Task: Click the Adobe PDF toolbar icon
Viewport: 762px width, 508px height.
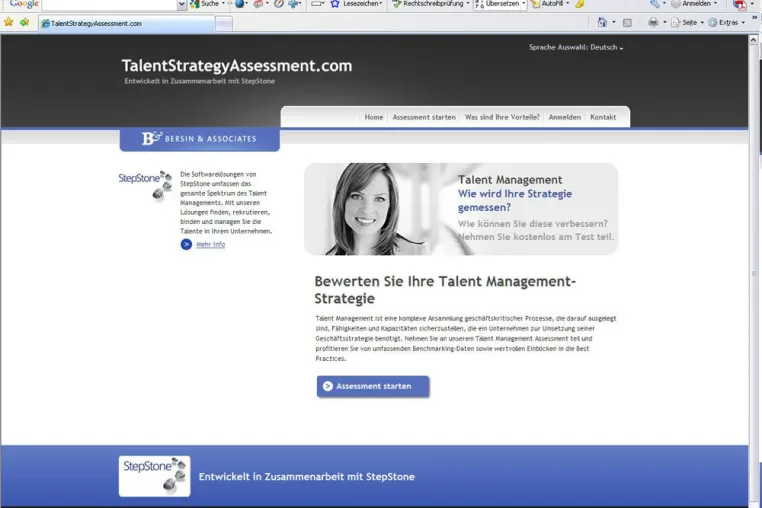Action: tap(740, 4)
